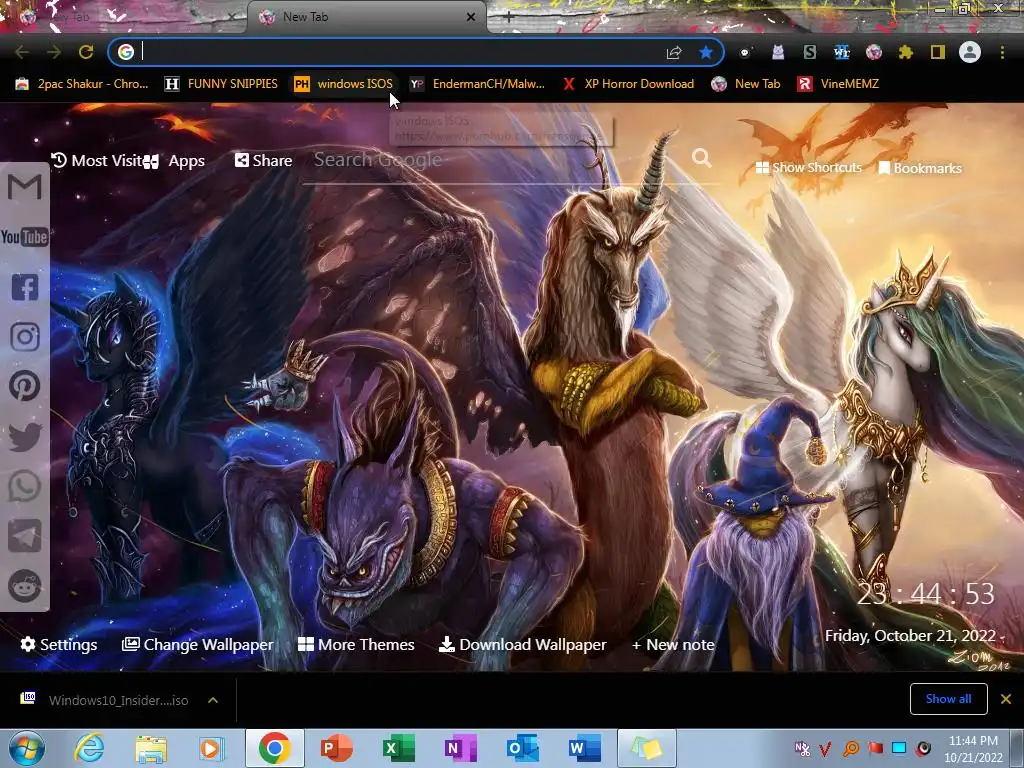Open PowerPoint from taskbar
Image resolution: width=1024 pixels, height=768 pixels.
pos(337,748)
